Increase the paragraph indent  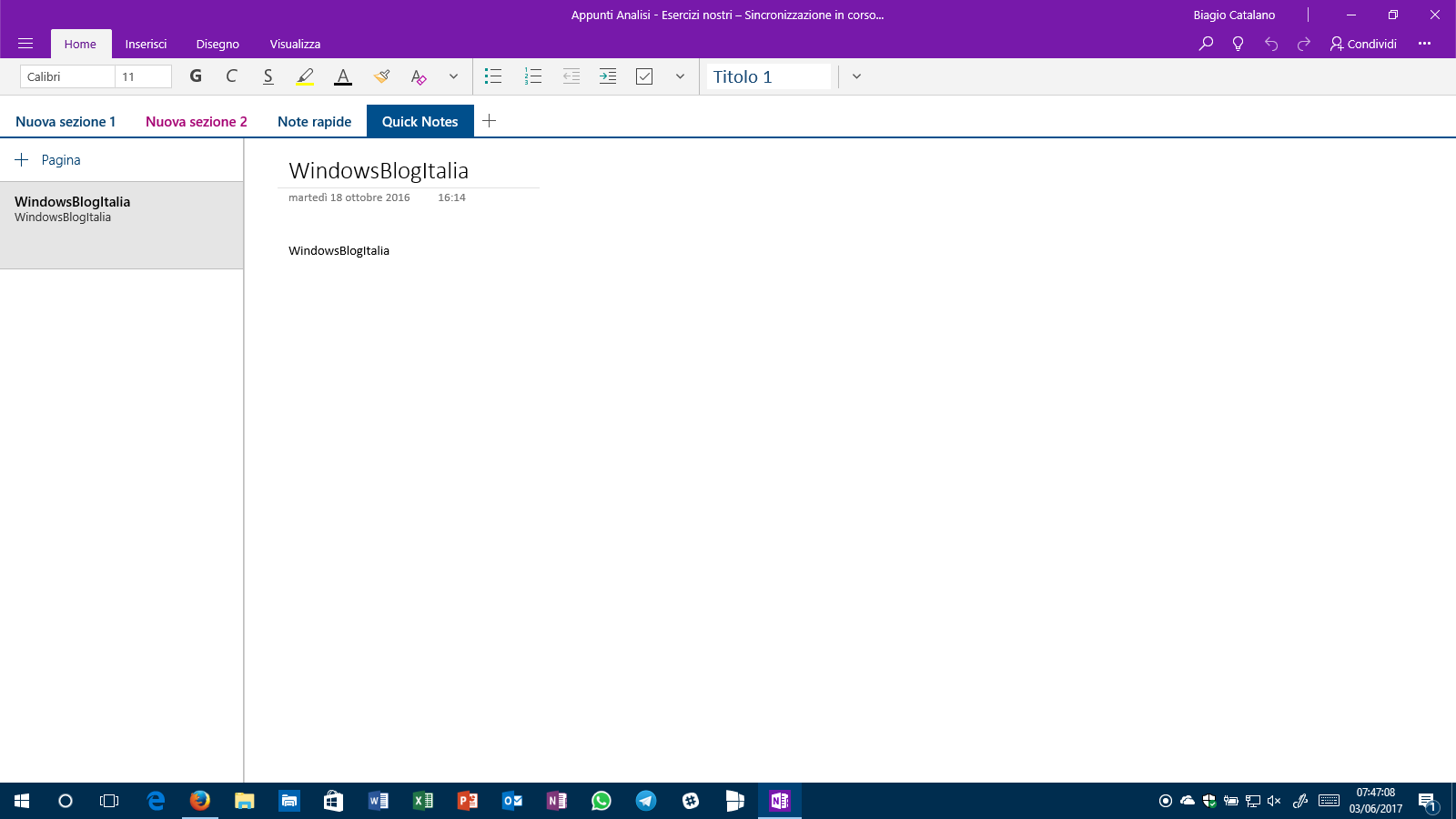608,76
